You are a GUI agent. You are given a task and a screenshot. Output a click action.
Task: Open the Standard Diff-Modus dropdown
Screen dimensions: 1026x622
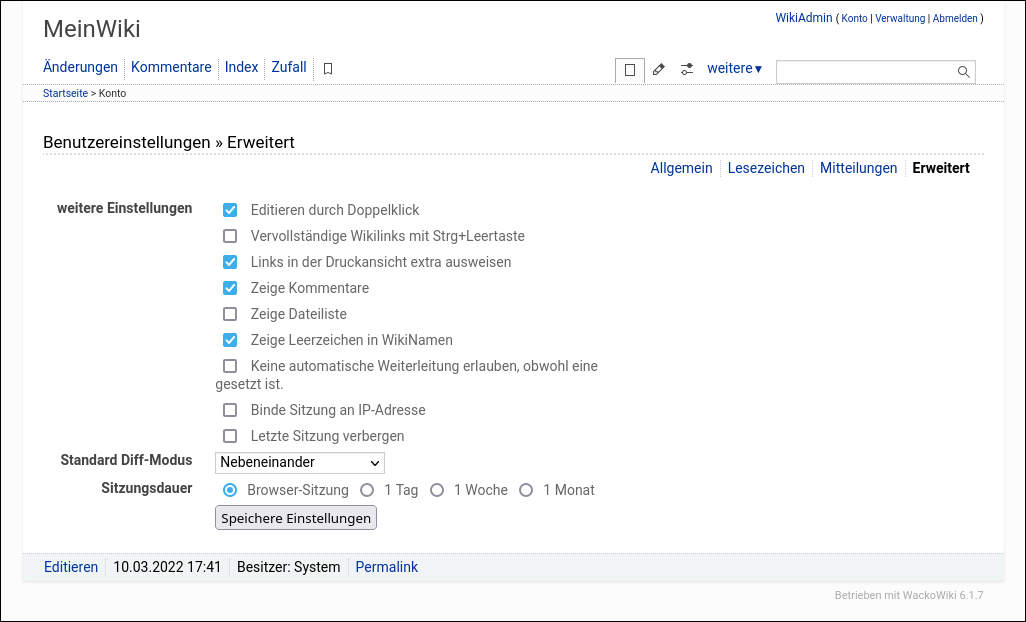coord(299,462)
